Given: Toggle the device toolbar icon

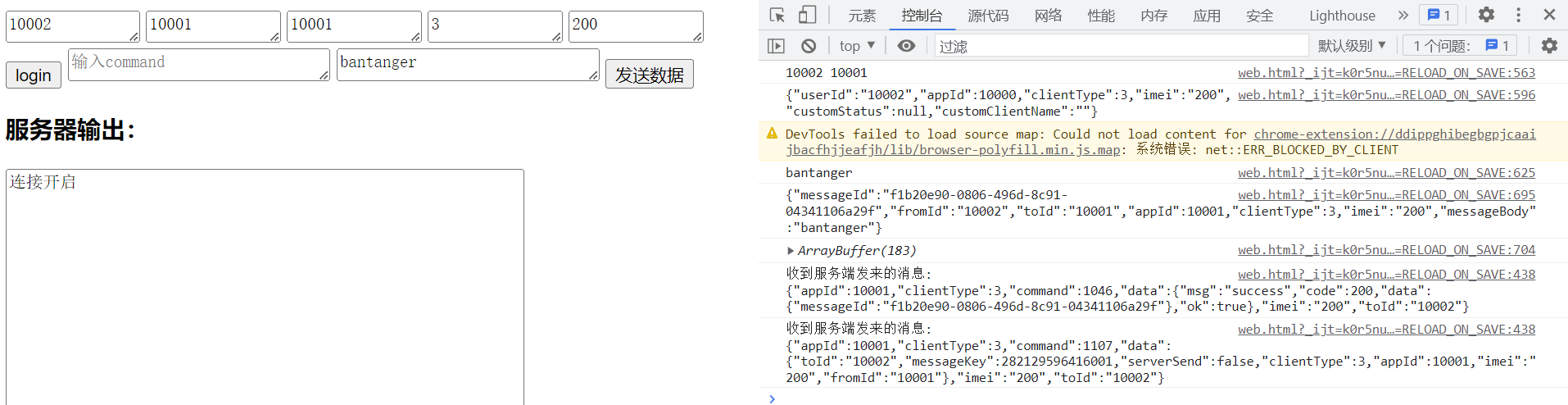Looking at the screenshot, I should [807, 15].
